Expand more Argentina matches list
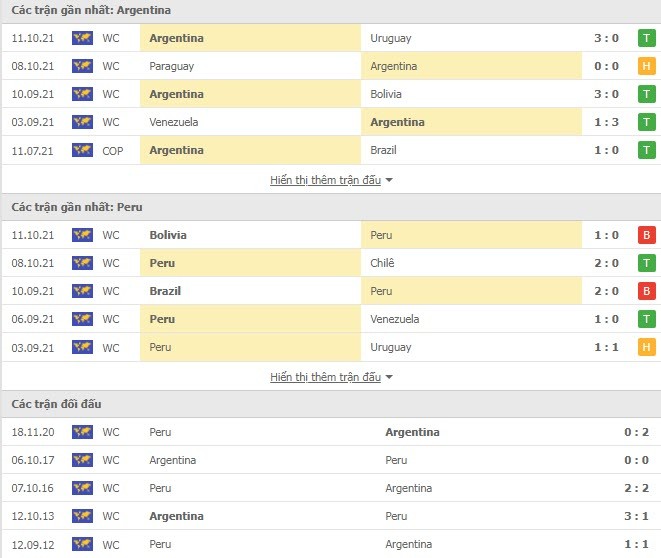661x558 pixels. pyautogui.click(x=331, y=180)
